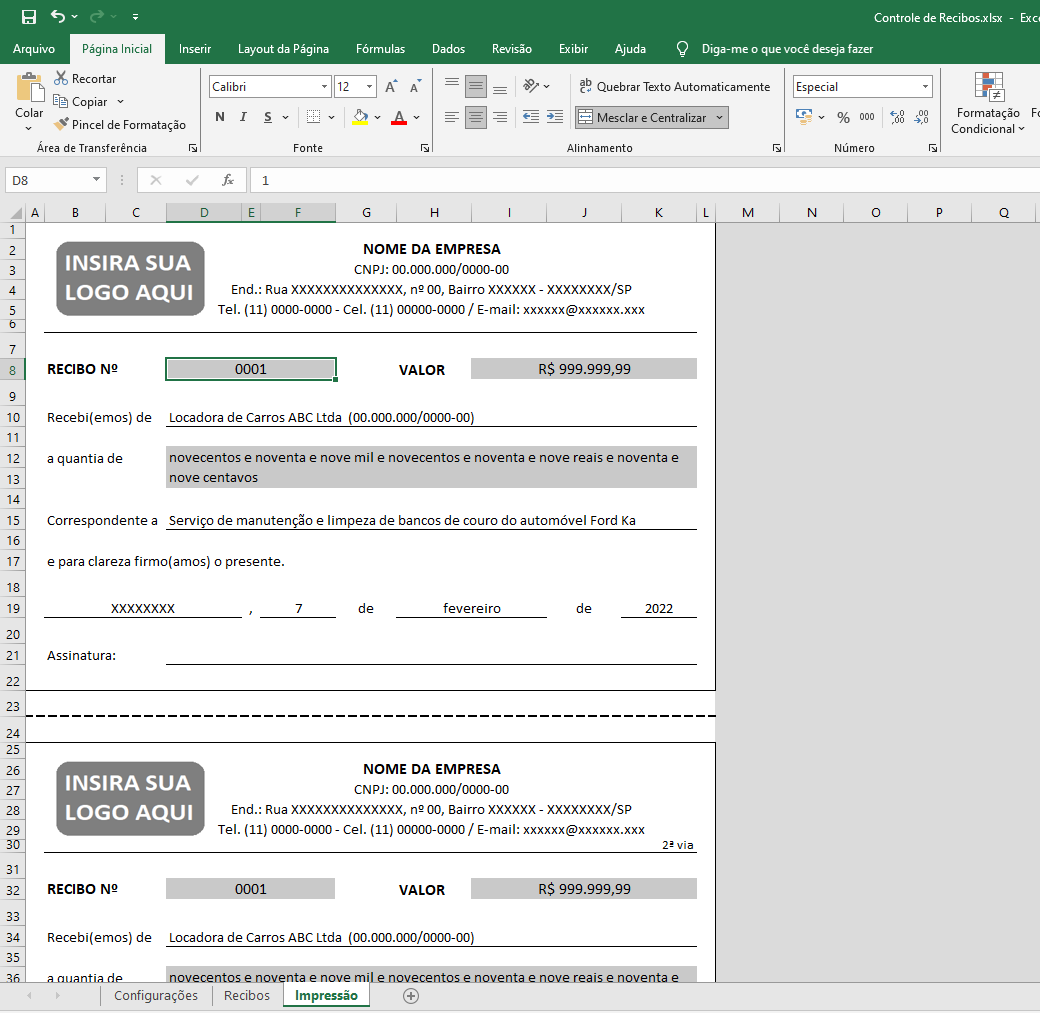Image resolution: width=1040 pixels, height=1013 pixels.
Task: Click the Save icon in title bar
Action: pos(29,17)
